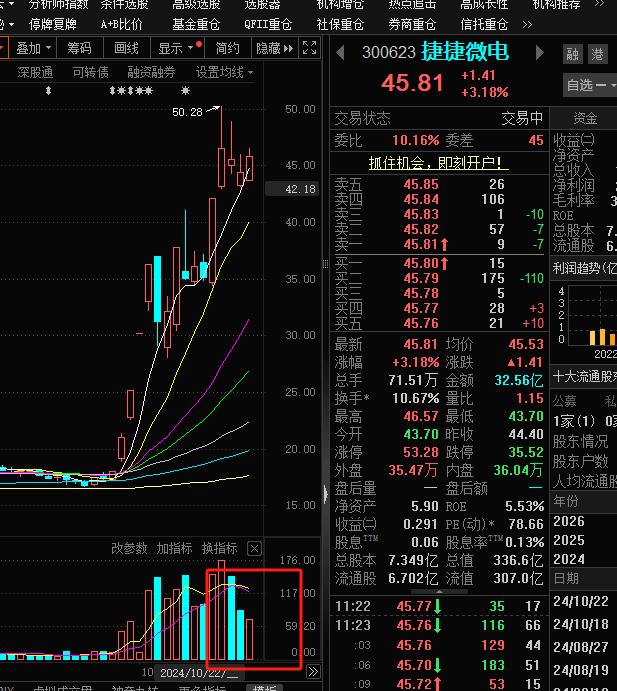Click the 融 margin trading badge
This screenshot has height=691, width=617.
pyautogui.click(x=572, y=54)
